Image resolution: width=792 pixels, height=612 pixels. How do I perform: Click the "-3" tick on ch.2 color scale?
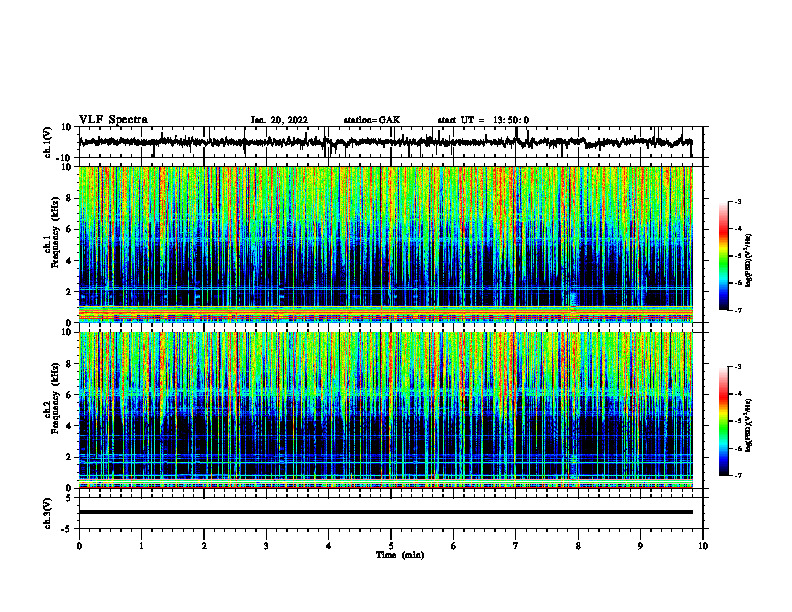coord(737,367)
